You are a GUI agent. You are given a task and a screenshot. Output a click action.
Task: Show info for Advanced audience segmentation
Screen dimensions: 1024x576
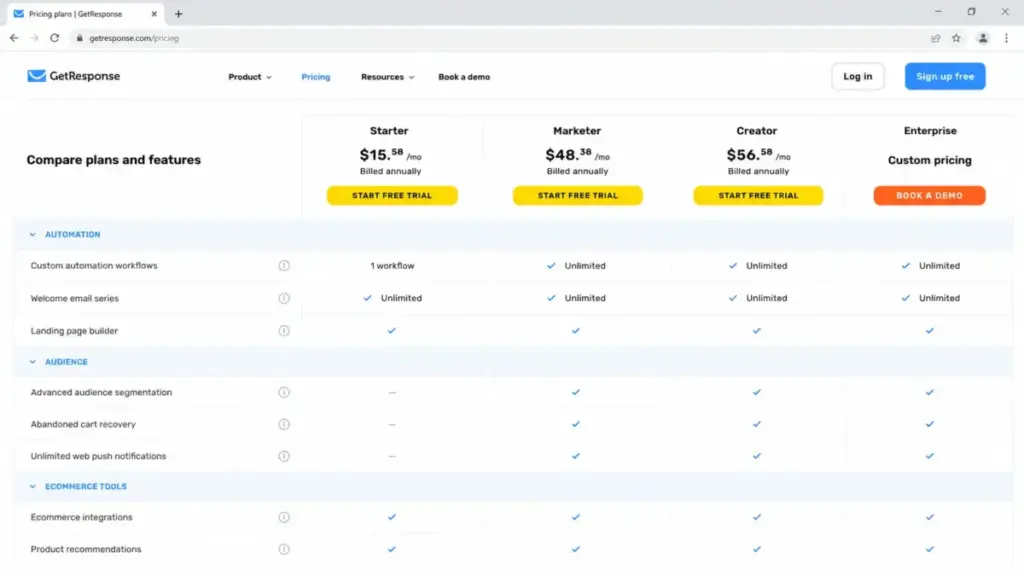284,392
